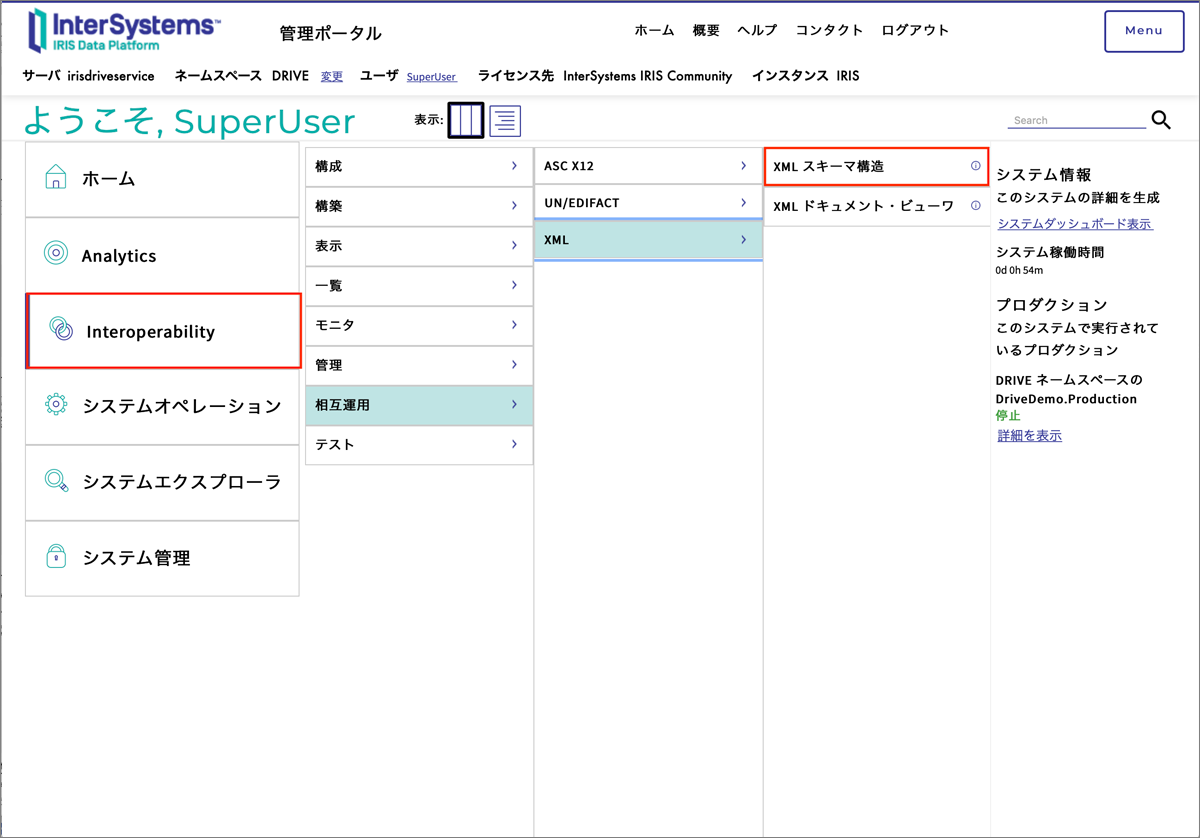
Task: Expand the 管理 submenu chevron
Action: point(514,365)
